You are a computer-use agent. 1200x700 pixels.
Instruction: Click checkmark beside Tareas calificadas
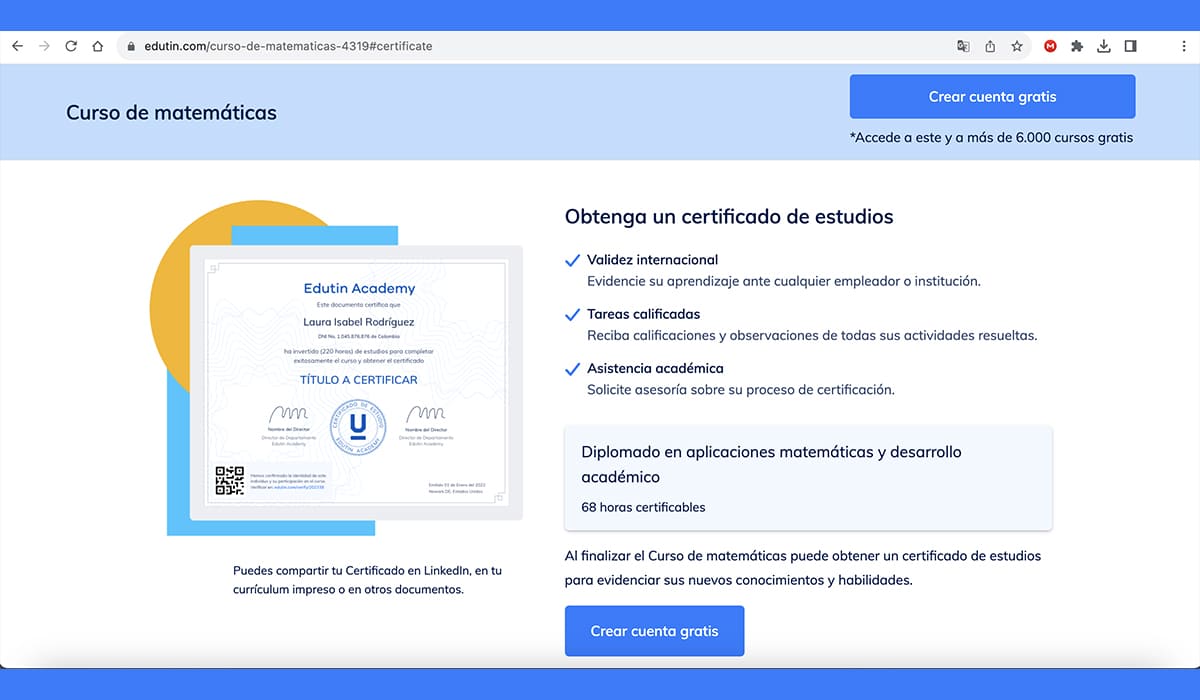point(573,315)
